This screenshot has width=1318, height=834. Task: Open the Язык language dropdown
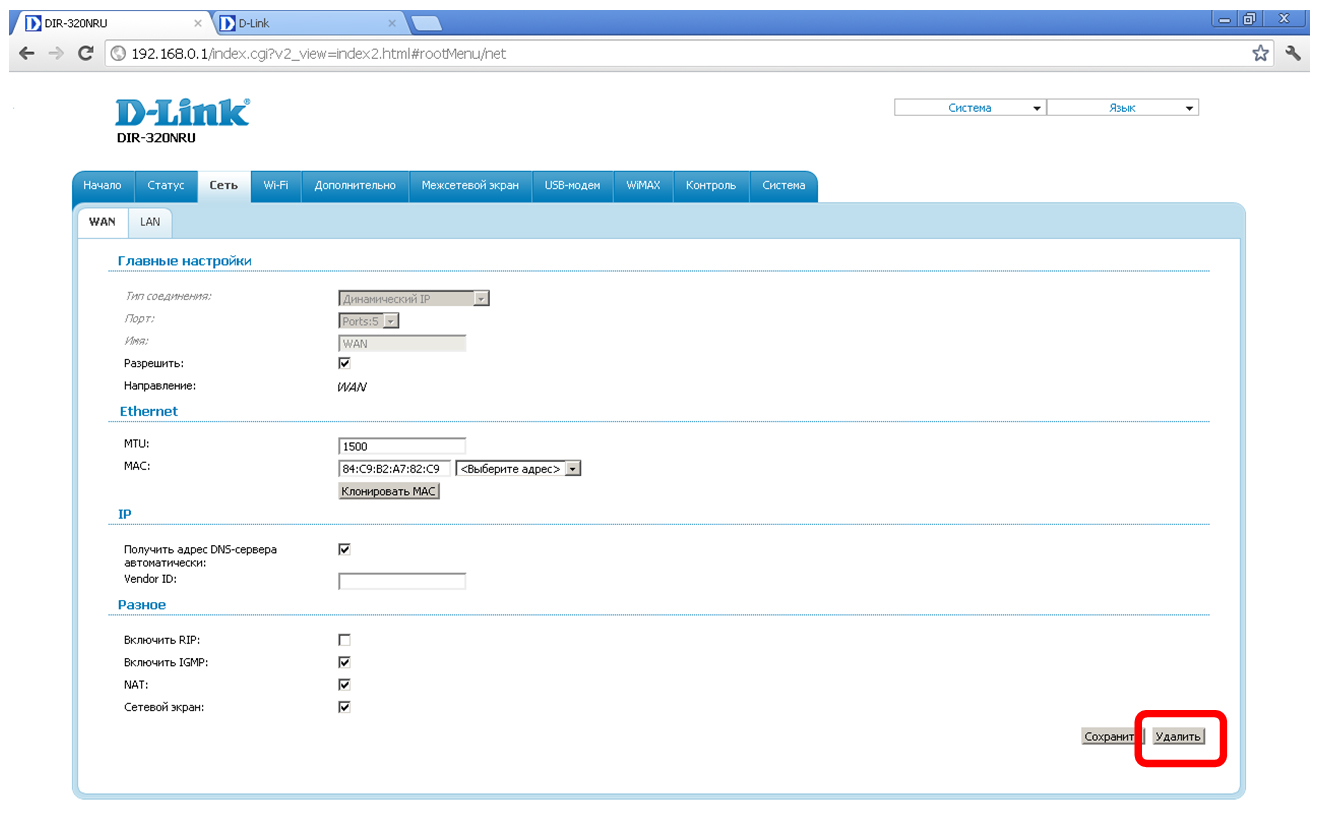coord(1122,108)
